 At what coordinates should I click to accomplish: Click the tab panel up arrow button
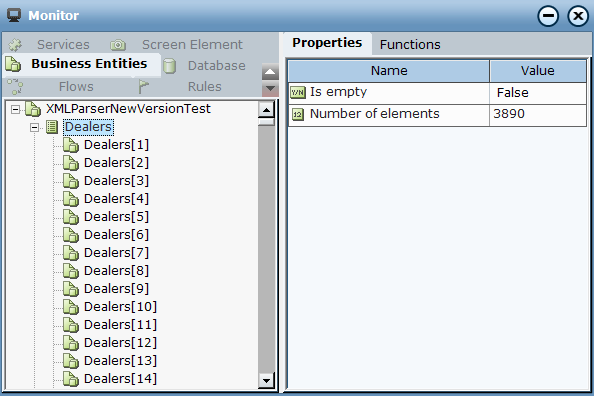[270, 72]
